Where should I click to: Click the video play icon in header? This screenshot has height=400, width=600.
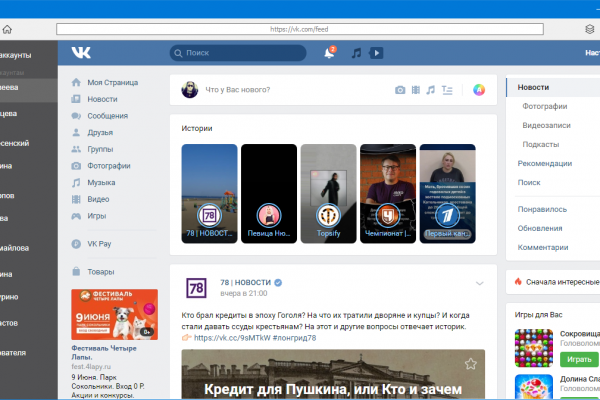(x=377, y=53)
